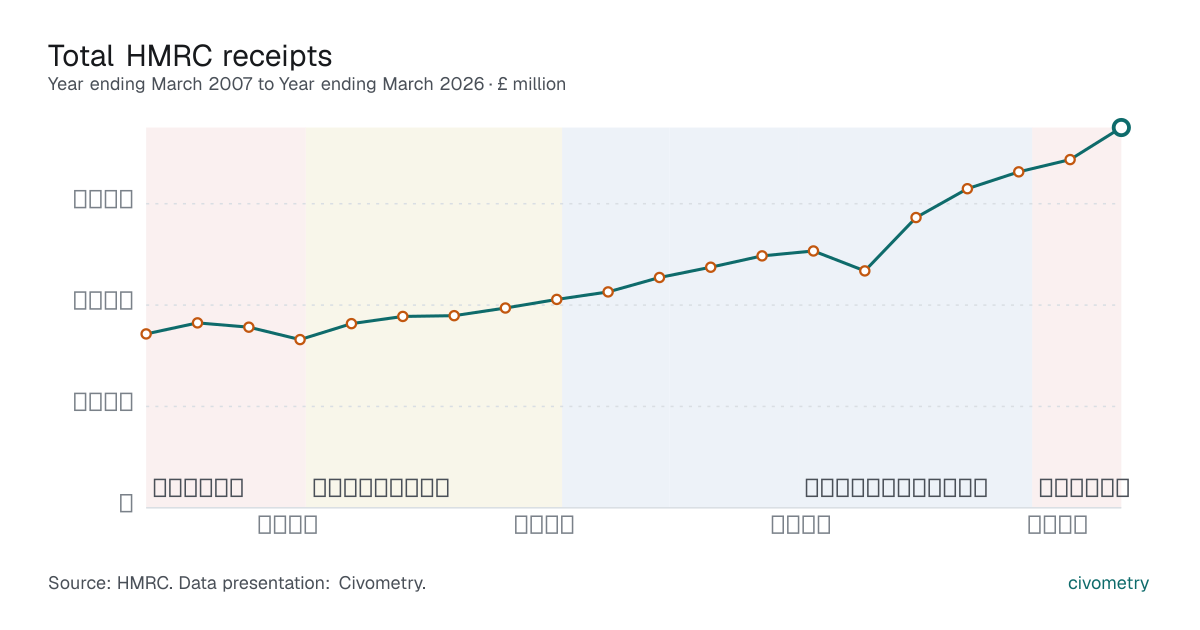The width and height of the screenshot is (1200, 630).
Task: Click the label inside the beige shaded band
Action: tap(381, 488)
